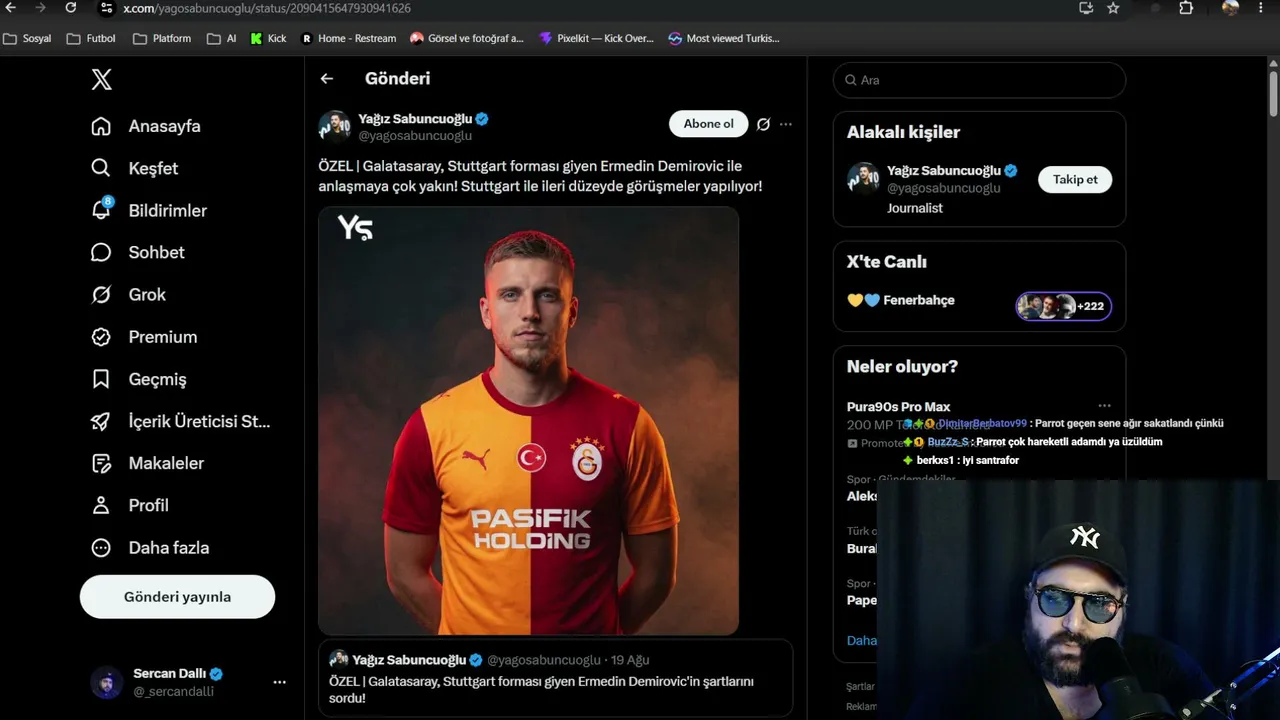Open the Demirovic Galatasaray jersey image
Image resolution: width=1280 pixels, height=720 pixels.
point(528,420)
